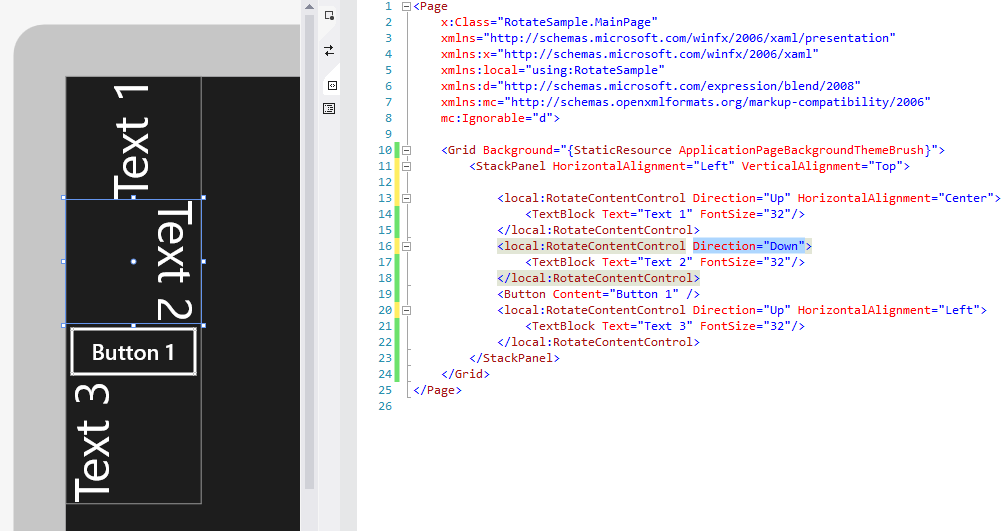The height and width of the screenshot is (531, 1005).
Task: Open the document outline icon
Action: point(329,108)
